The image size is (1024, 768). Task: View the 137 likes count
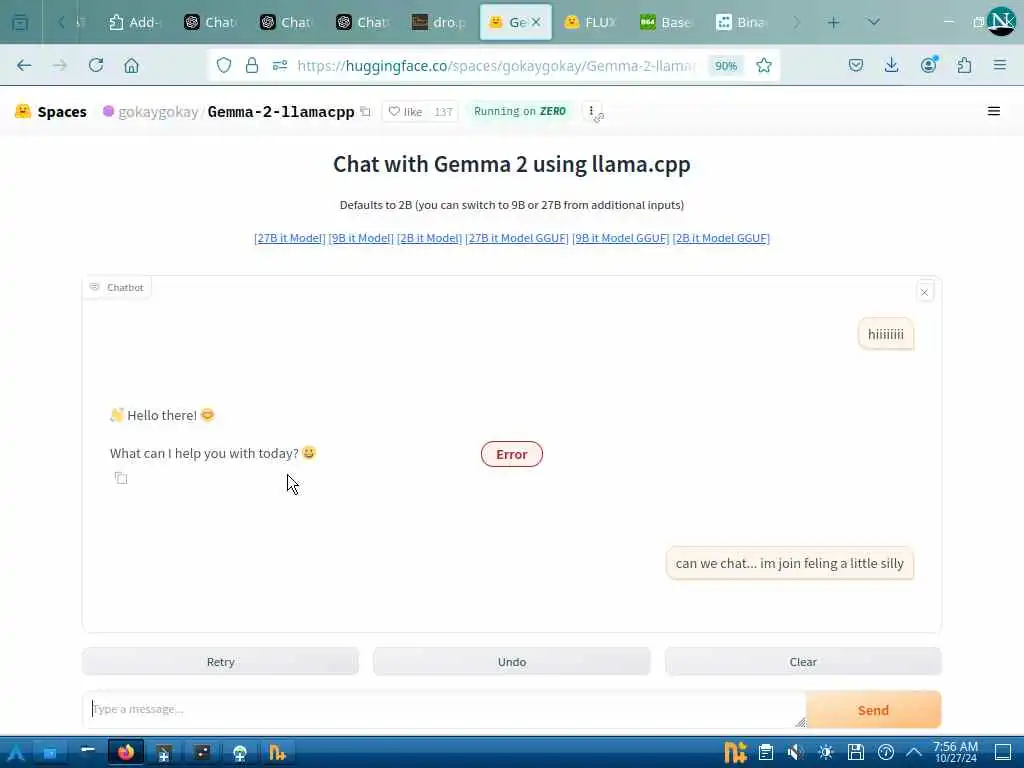[x=443, y=112]
